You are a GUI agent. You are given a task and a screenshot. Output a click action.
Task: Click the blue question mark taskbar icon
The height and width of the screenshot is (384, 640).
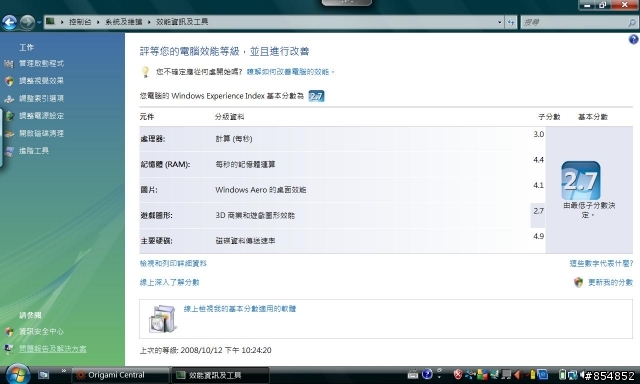point(427,374)
